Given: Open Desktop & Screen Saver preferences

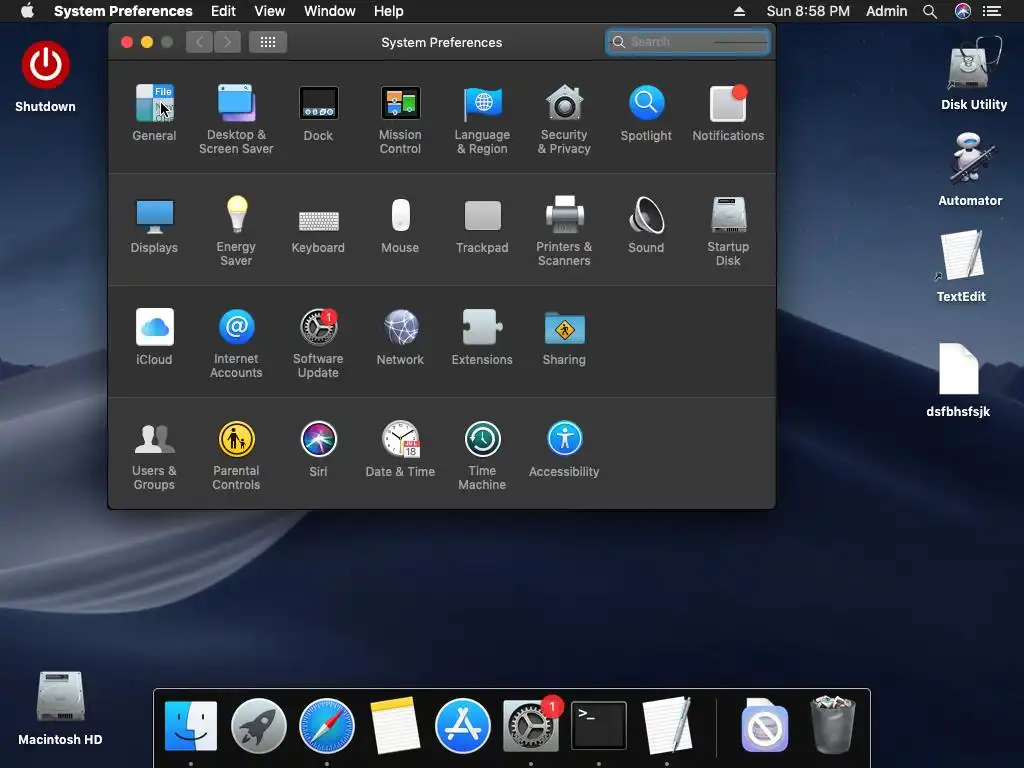Looking at the screenshot, I should pos(236,119).
